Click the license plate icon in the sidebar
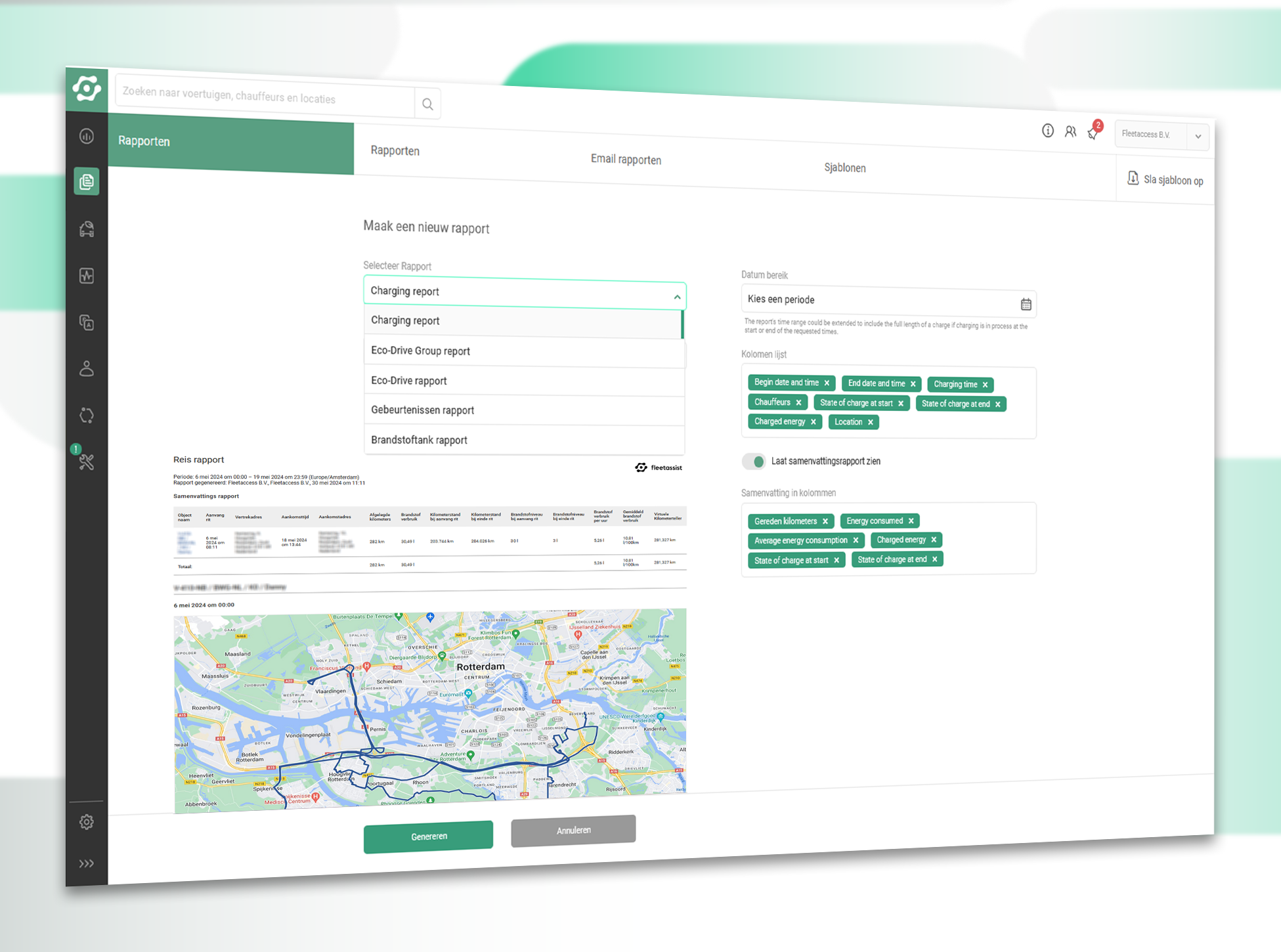The width and height of the screenshot is (1281, 952). [86, 323]
